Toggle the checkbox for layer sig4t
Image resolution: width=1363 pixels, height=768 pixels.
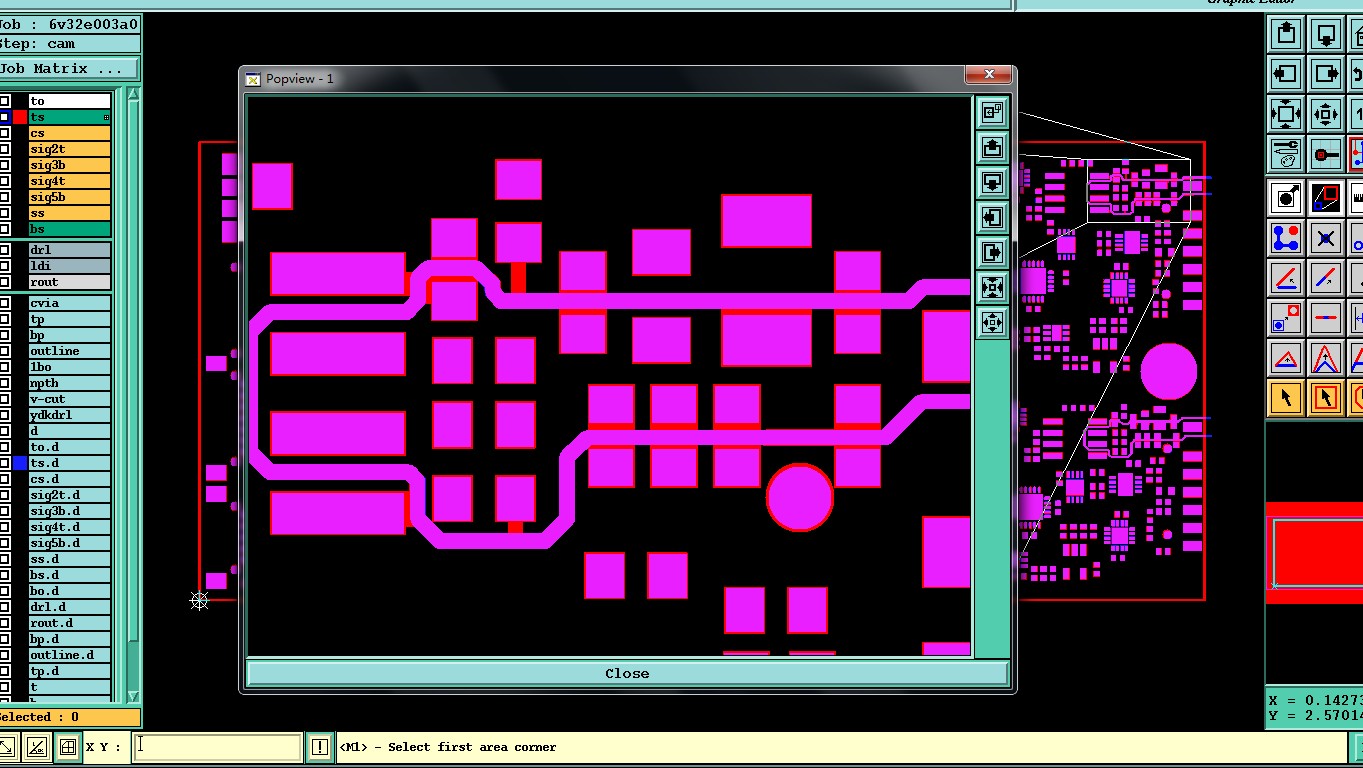(5, 181)
